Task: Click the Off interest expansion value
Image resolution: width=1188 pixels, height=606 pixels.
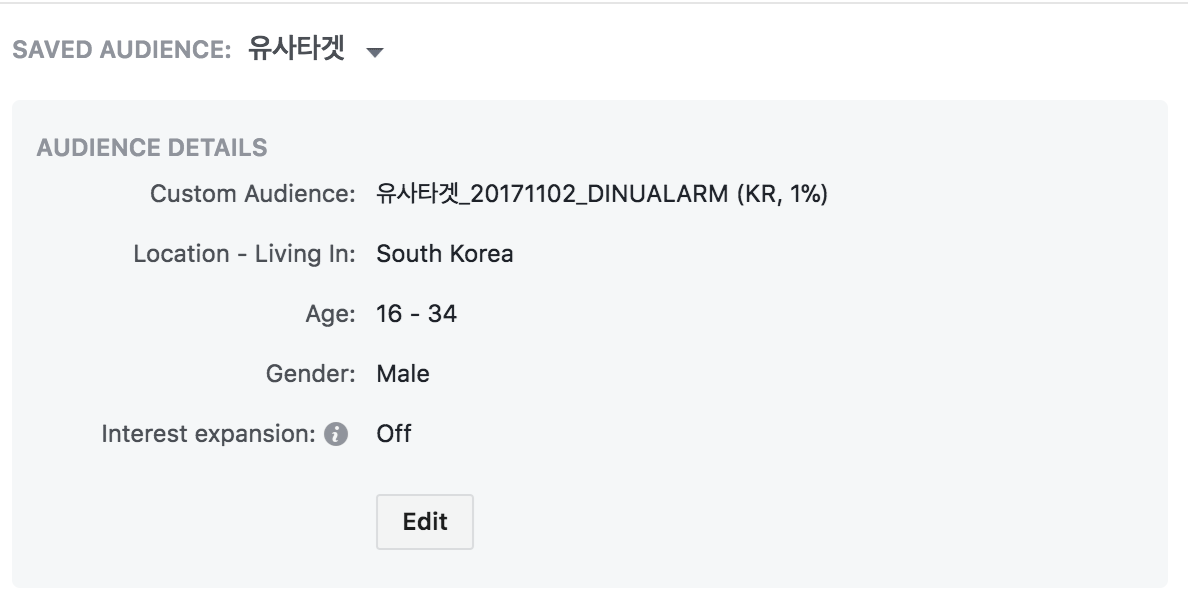Action: click(x=393, y=434)
